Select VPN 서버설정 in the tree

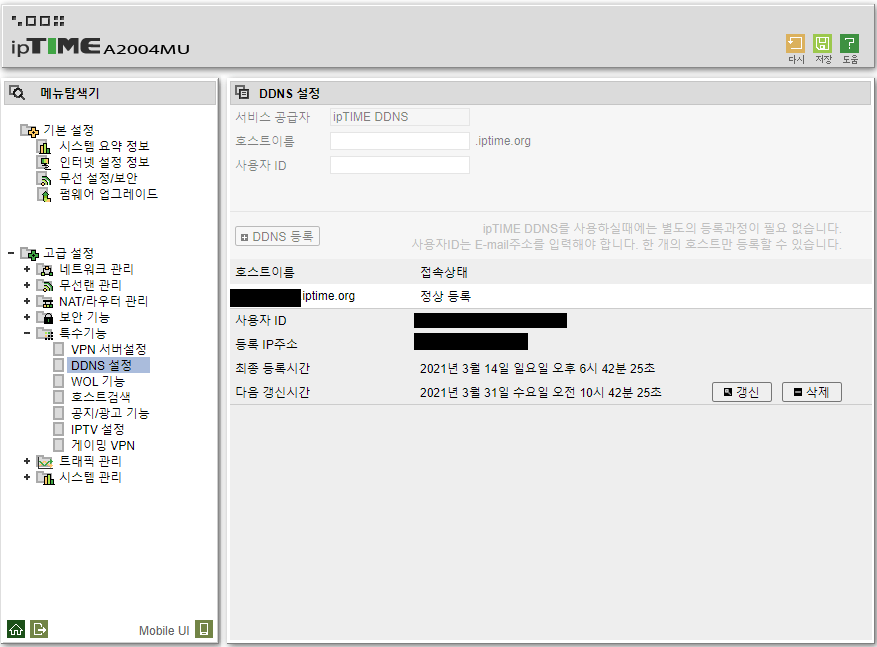pyautogui.click(x=109, y=350)
